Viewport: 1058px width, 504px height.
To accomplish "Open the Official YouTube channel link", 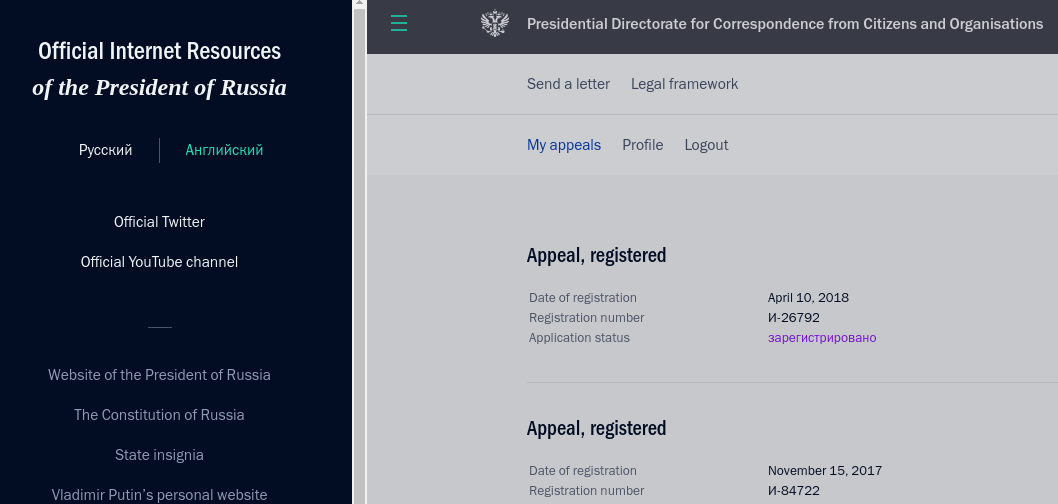I will click(x=159, y=262).
